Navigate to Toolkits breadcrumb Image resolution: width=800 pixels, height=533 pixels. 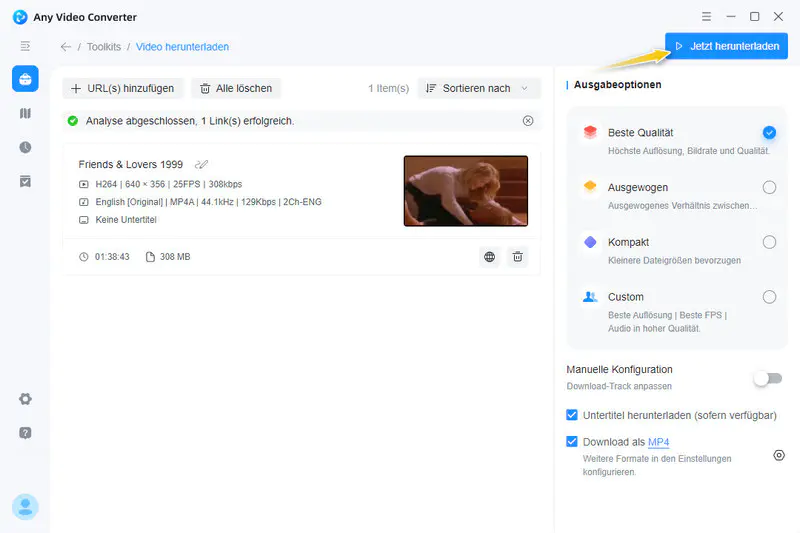pyautogui.click(x=103, y=47)
